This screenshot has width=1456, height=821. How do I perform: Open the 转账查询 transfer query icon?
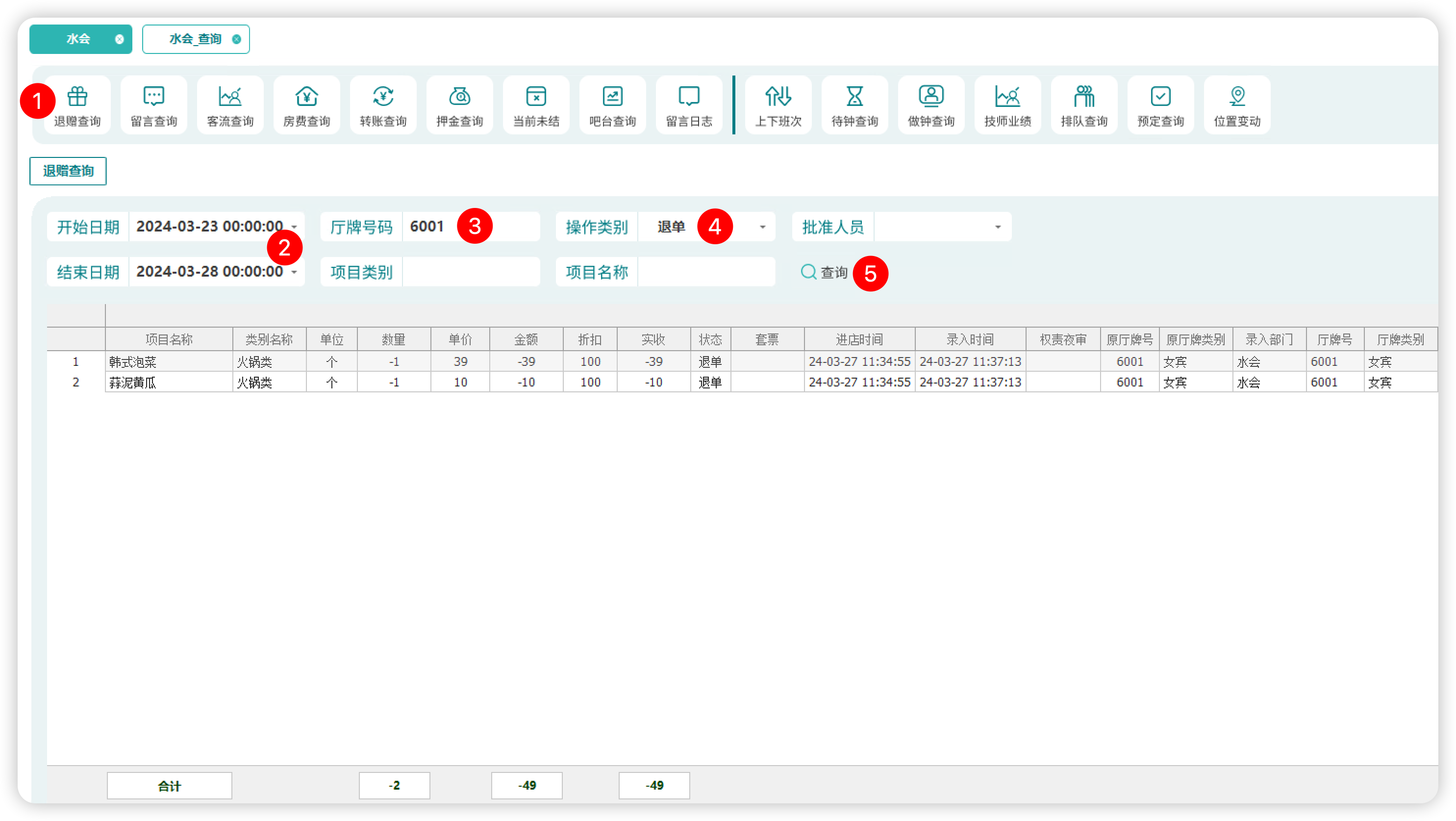click(383, 106)
